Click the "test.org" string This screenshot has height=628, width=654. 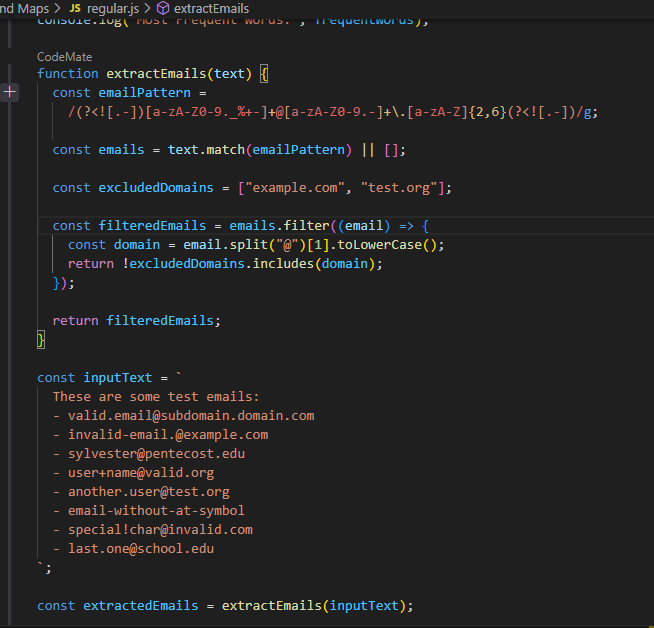tap(399, 188)
